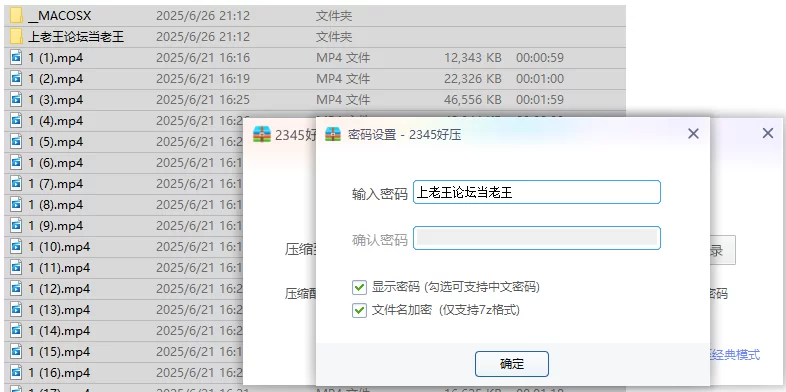Click app icon of rear 2345好压 window

pos(262,134)
